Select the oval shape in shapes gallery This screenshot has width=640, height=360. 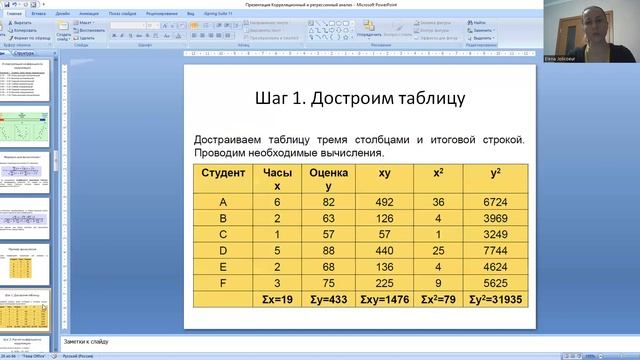(x=339, y=23)
